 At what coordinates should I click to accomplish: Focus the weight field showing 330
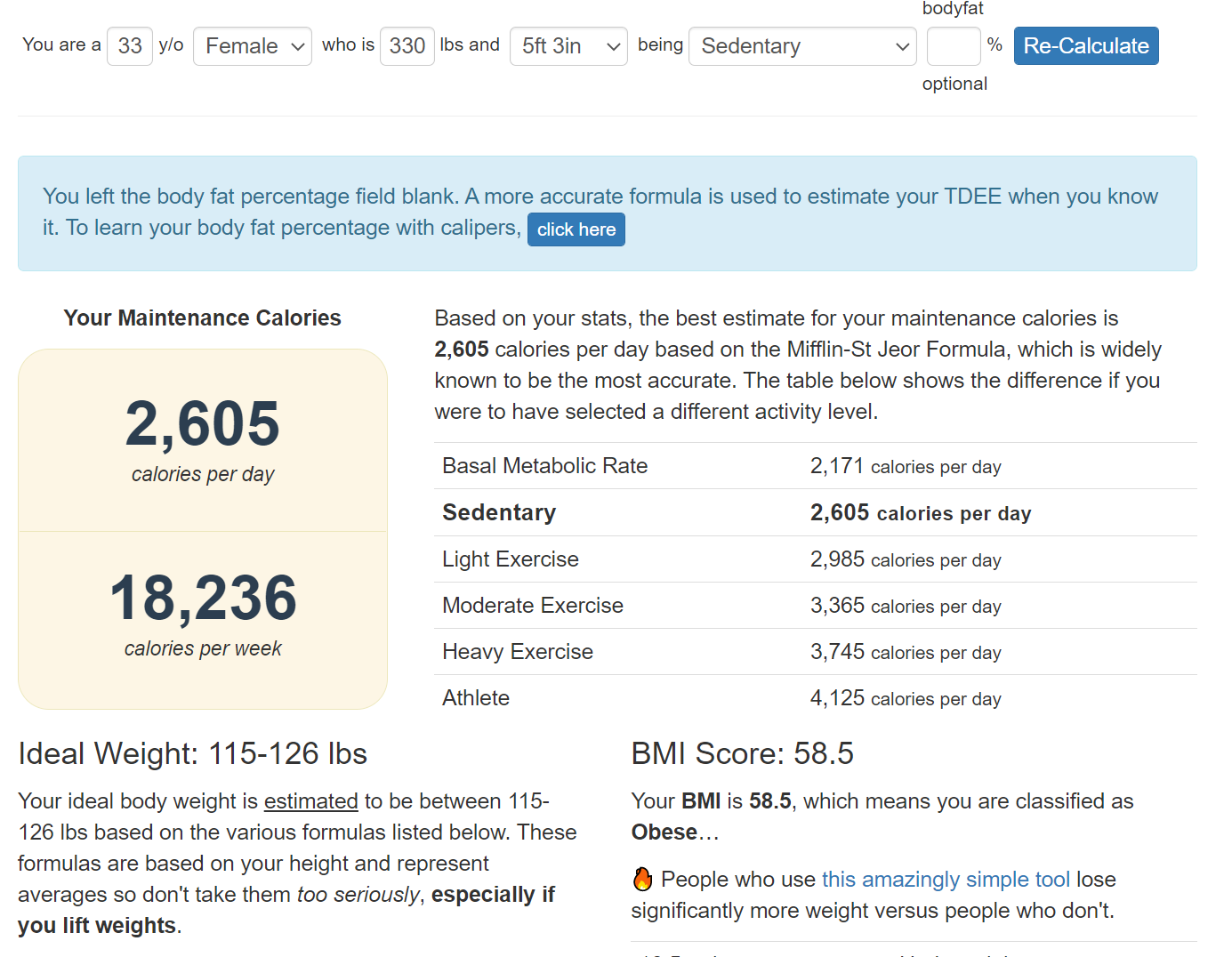407,46
